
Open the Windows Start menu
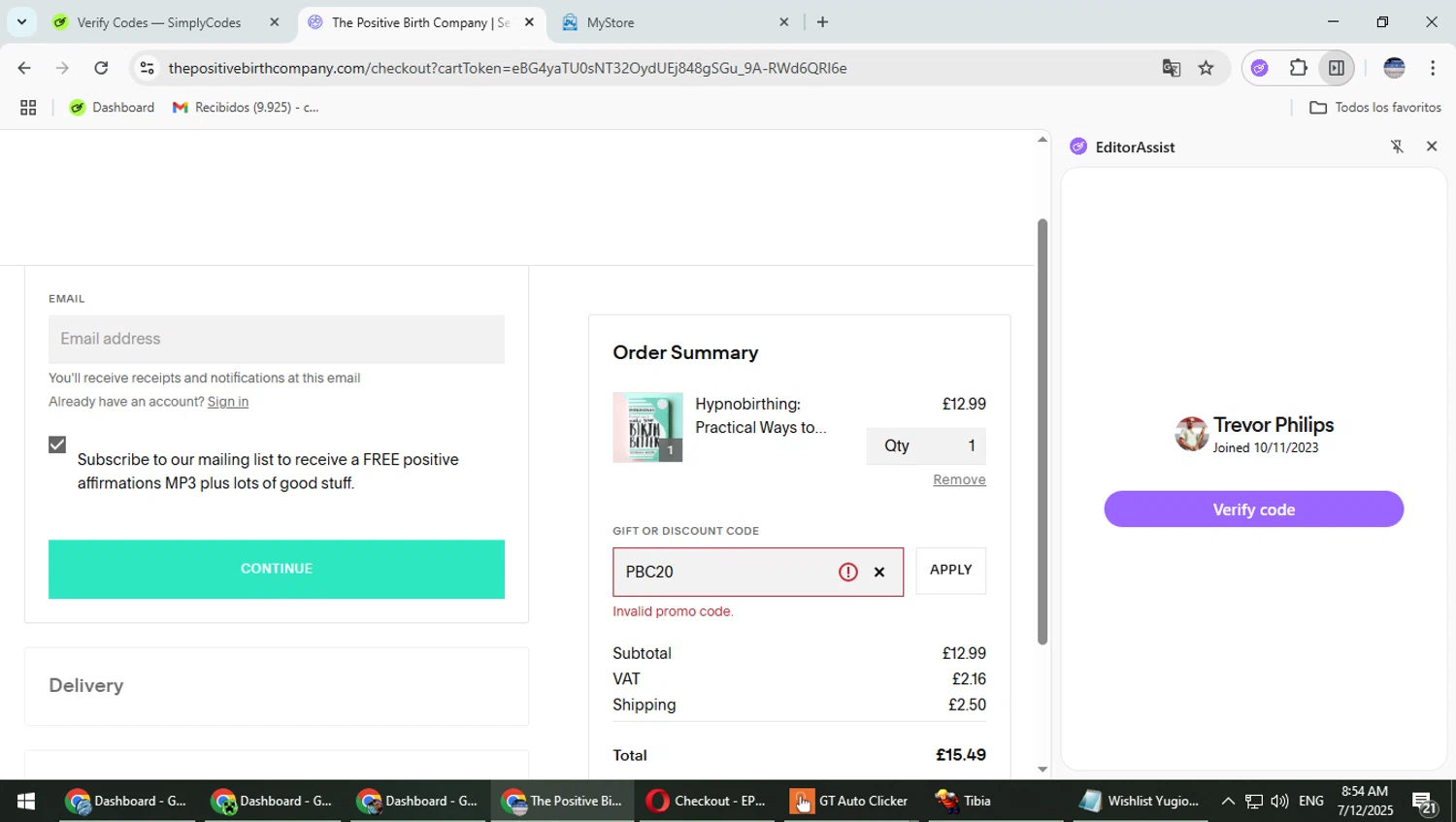coord(26,801)
